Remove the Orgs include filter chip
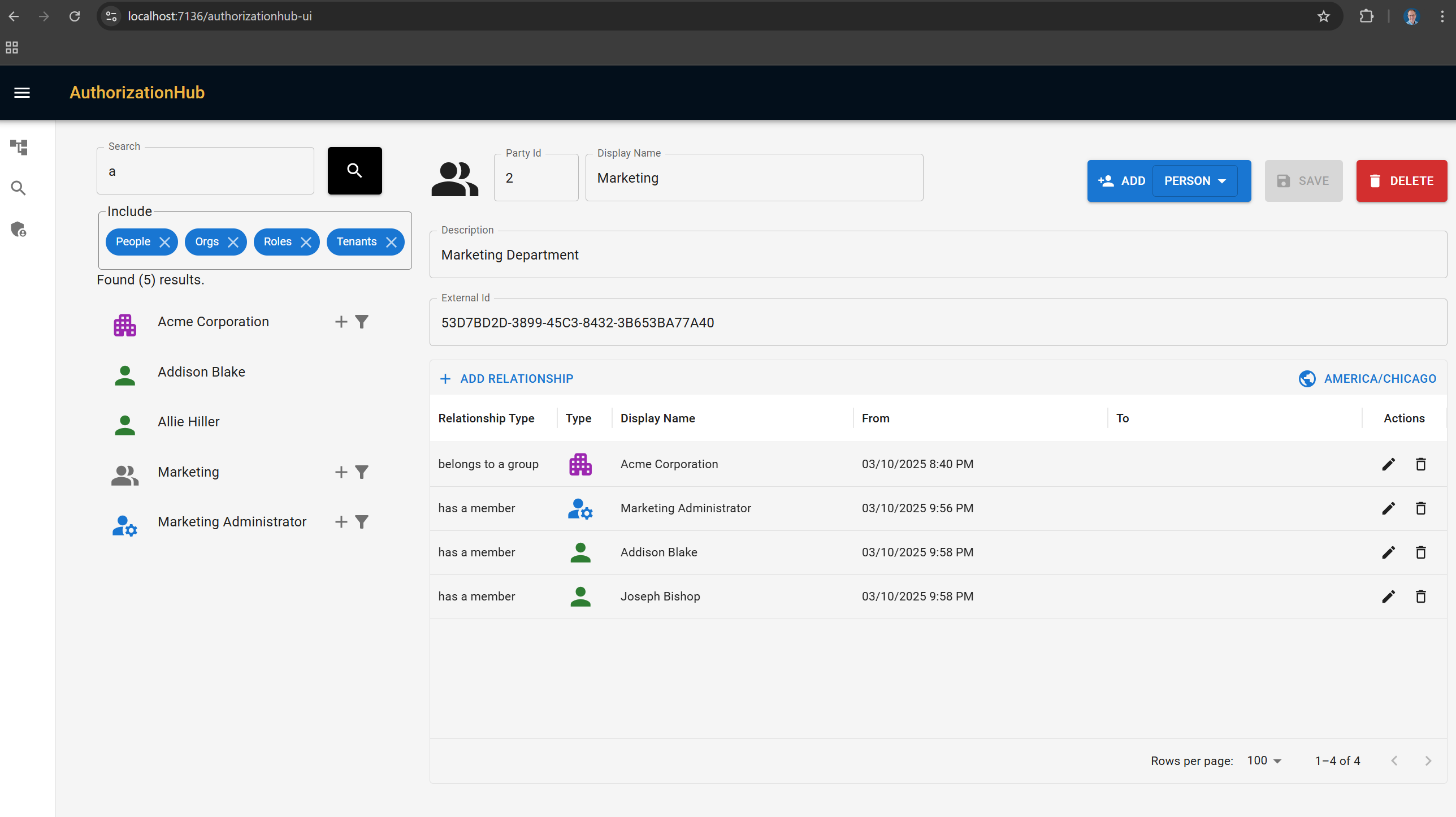The image size is (1456, 817). pyautogui.click(x=233, y=242)
